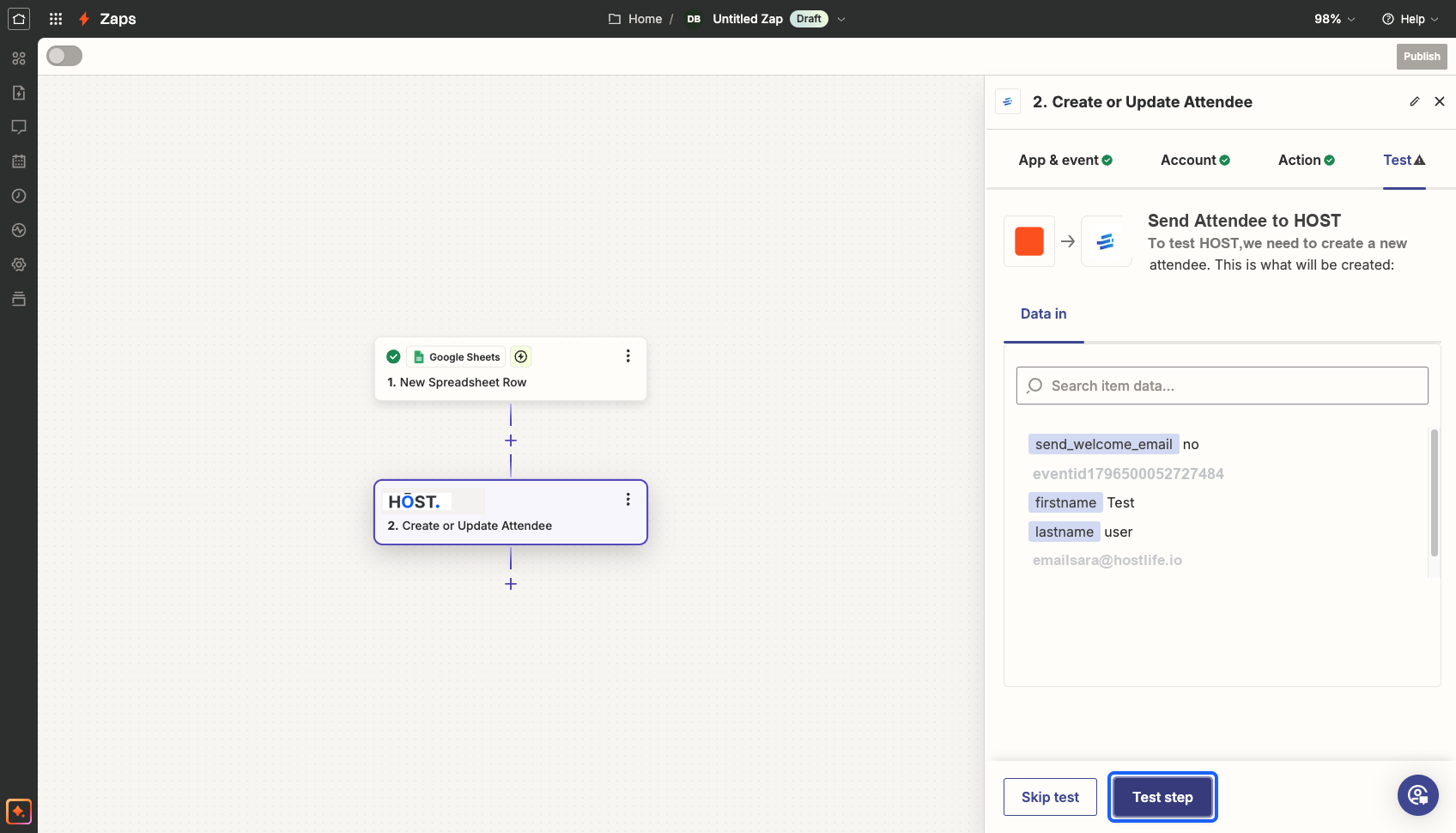This screenshot has height=833, width=1456.
Task: Open step 2 three-dot menu
Action: tap(628, 499)
